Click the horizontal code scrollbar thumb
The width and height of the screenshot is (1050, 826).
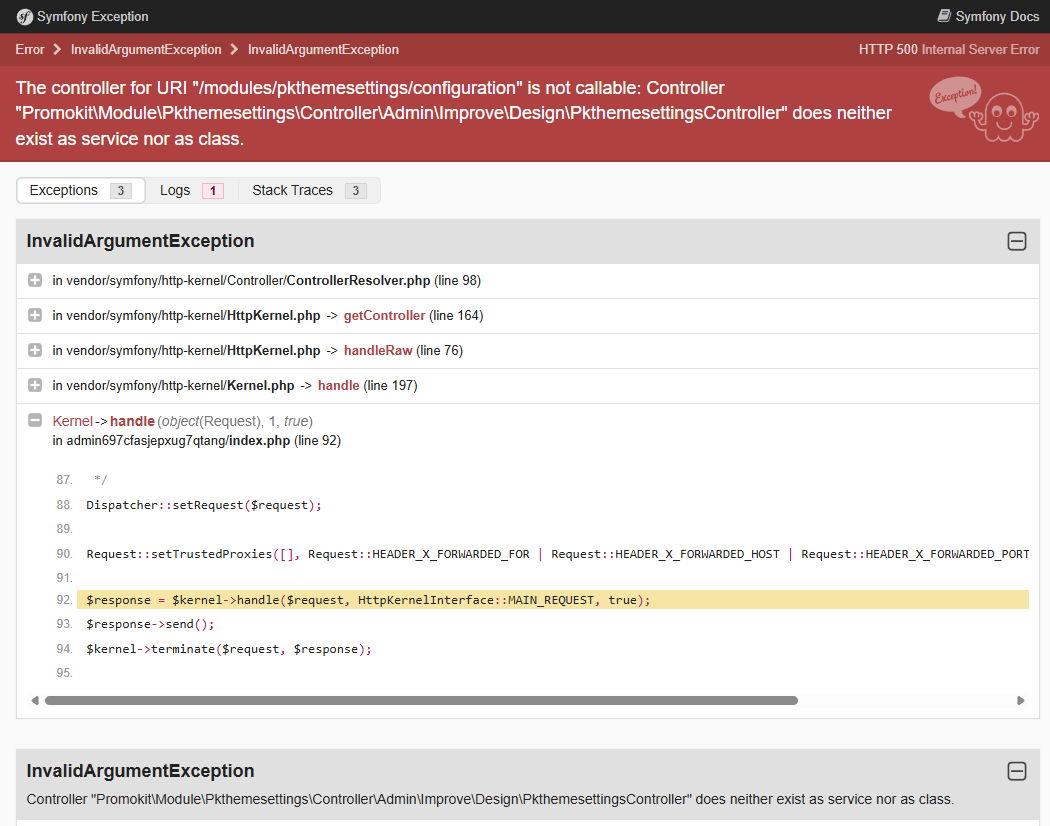click(x=421, y=701)
